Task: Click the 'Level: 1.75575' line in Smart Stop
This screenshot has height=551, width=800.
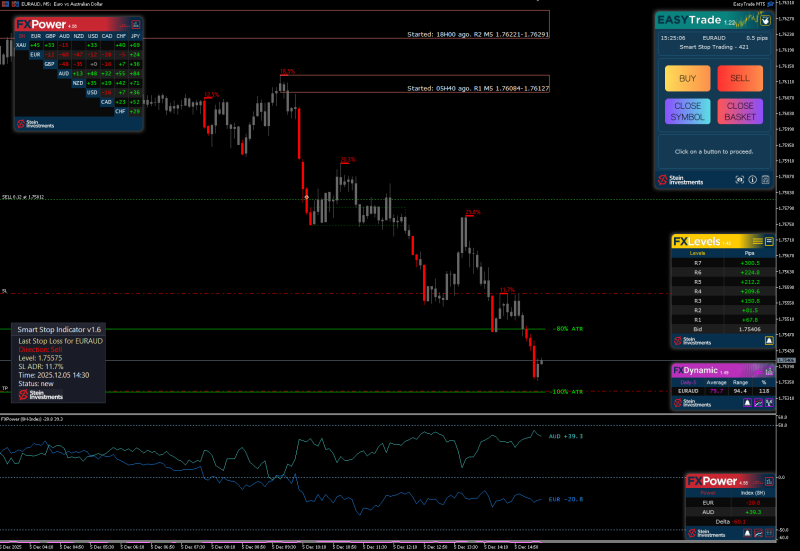Action: coord(40,358)
